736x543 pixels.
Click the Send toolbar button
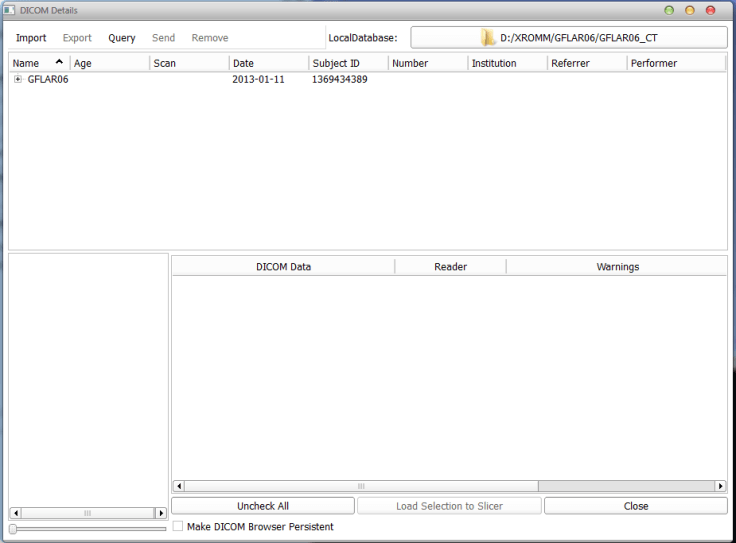point(163,38)
